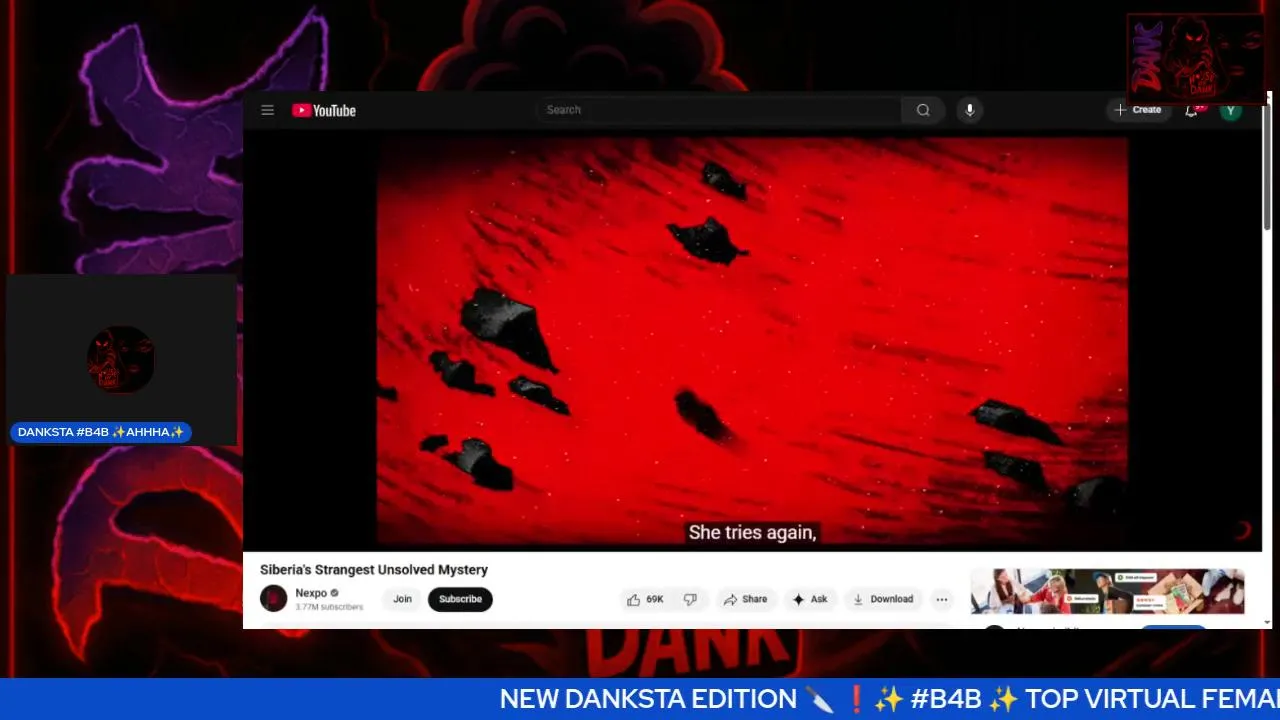Download the video
This screenshot has width=1280, height=720.
883,599
